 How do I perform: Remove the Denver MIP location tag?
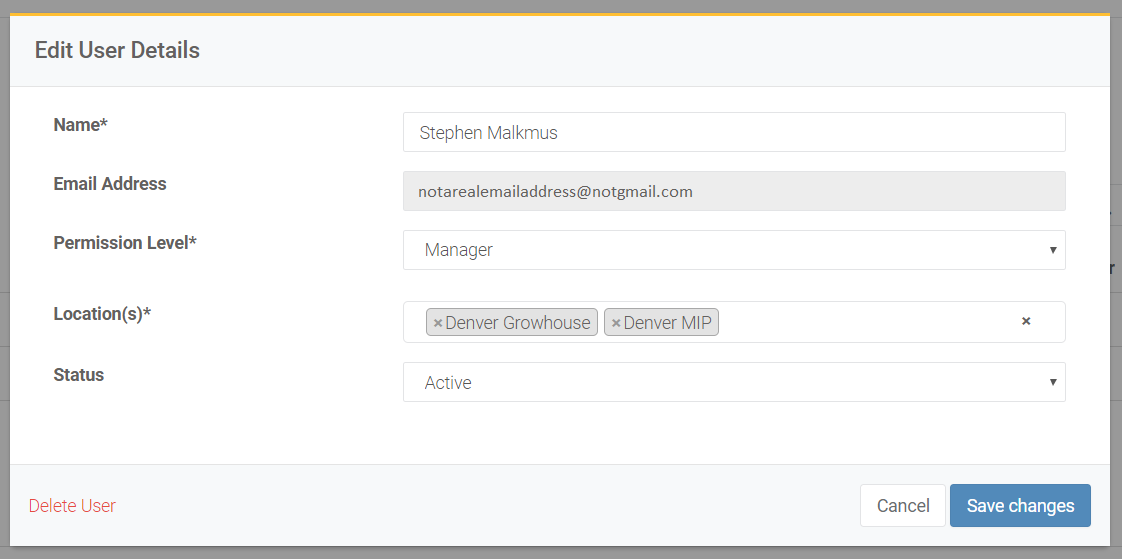point(616,323)
